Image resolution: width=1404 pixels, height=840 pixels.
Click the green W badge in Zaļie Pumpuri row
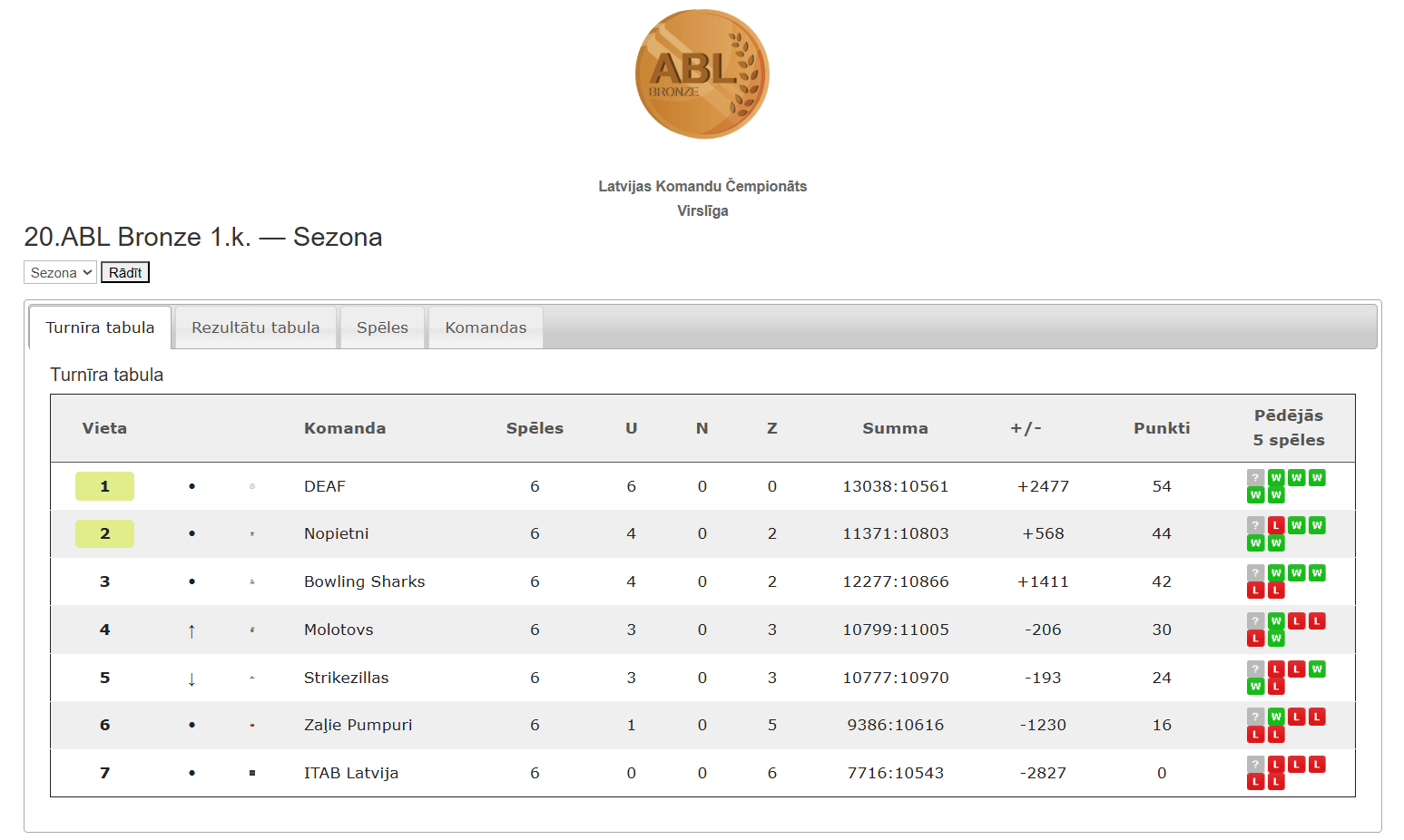click(1276, 717)
